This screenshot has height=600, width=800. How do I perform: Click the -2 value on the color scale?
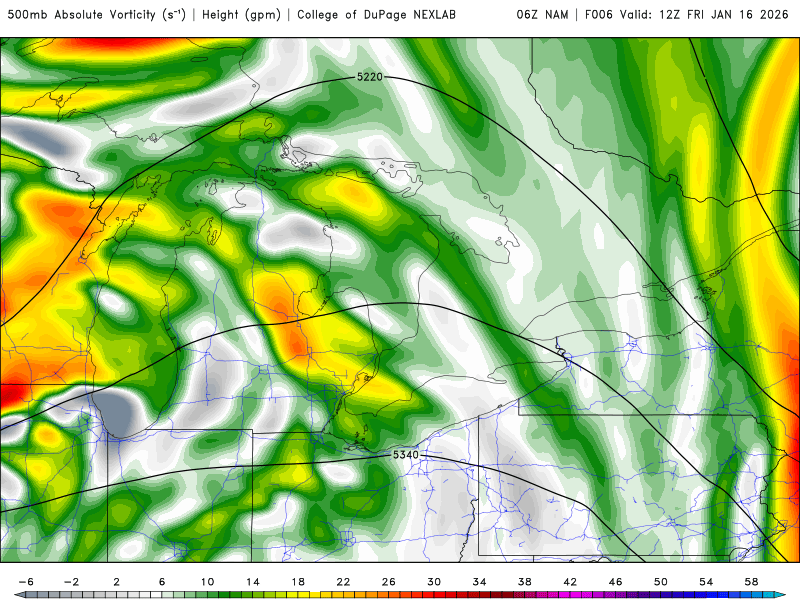pyautogui.click(x=71, y=582)
